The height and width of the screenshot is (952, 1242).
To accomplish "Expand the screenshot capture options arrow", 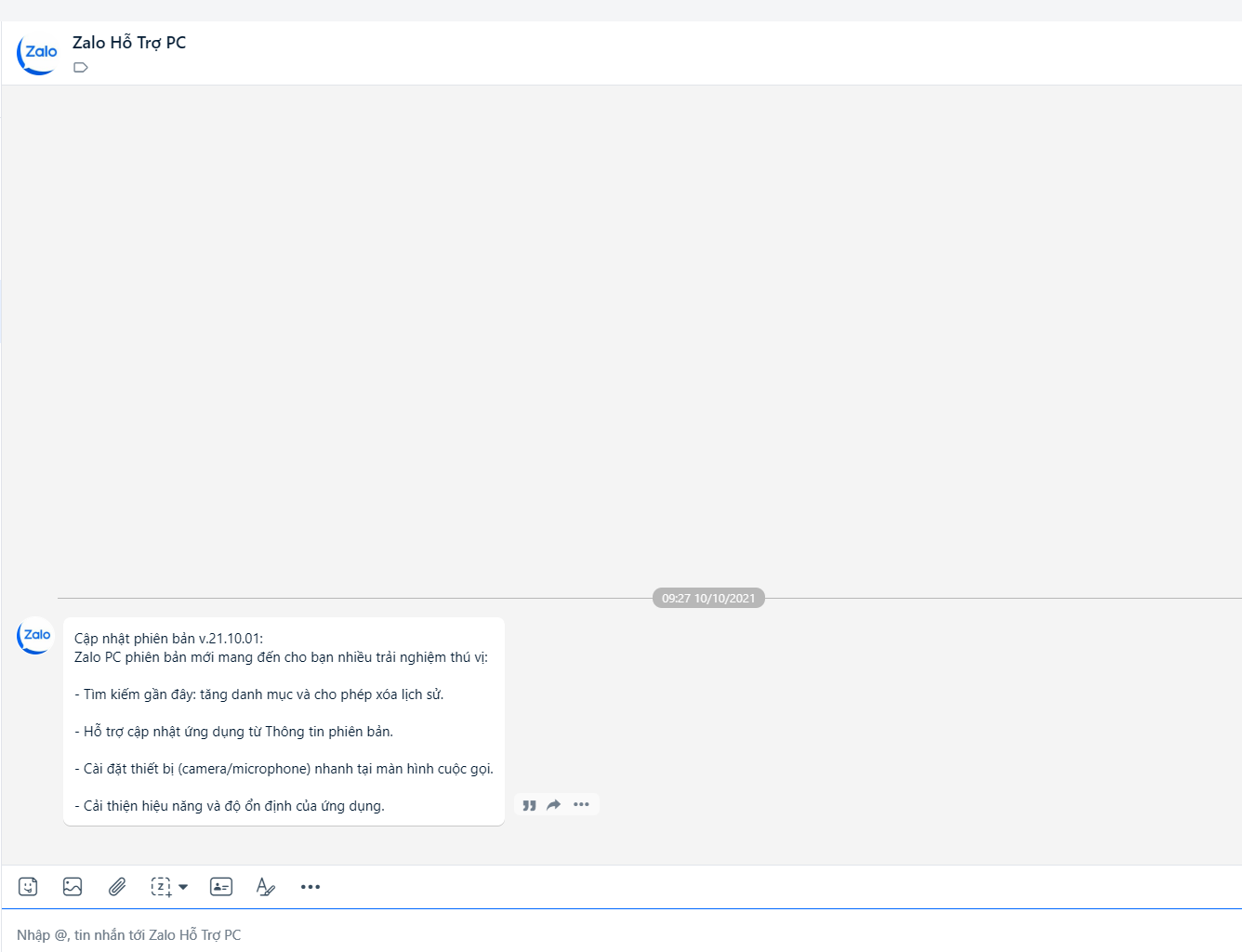I will click(x=183, y=887).
